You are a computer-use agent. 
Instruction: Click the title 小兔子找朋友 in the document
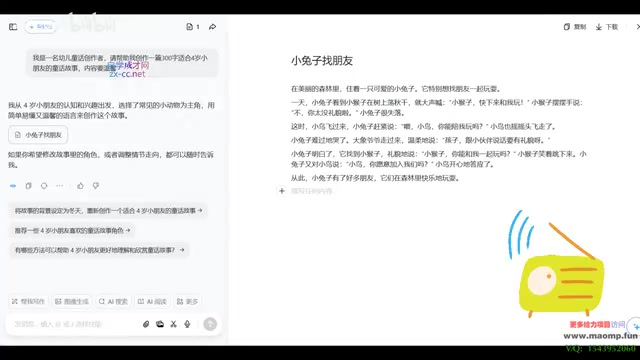point(322,61)
